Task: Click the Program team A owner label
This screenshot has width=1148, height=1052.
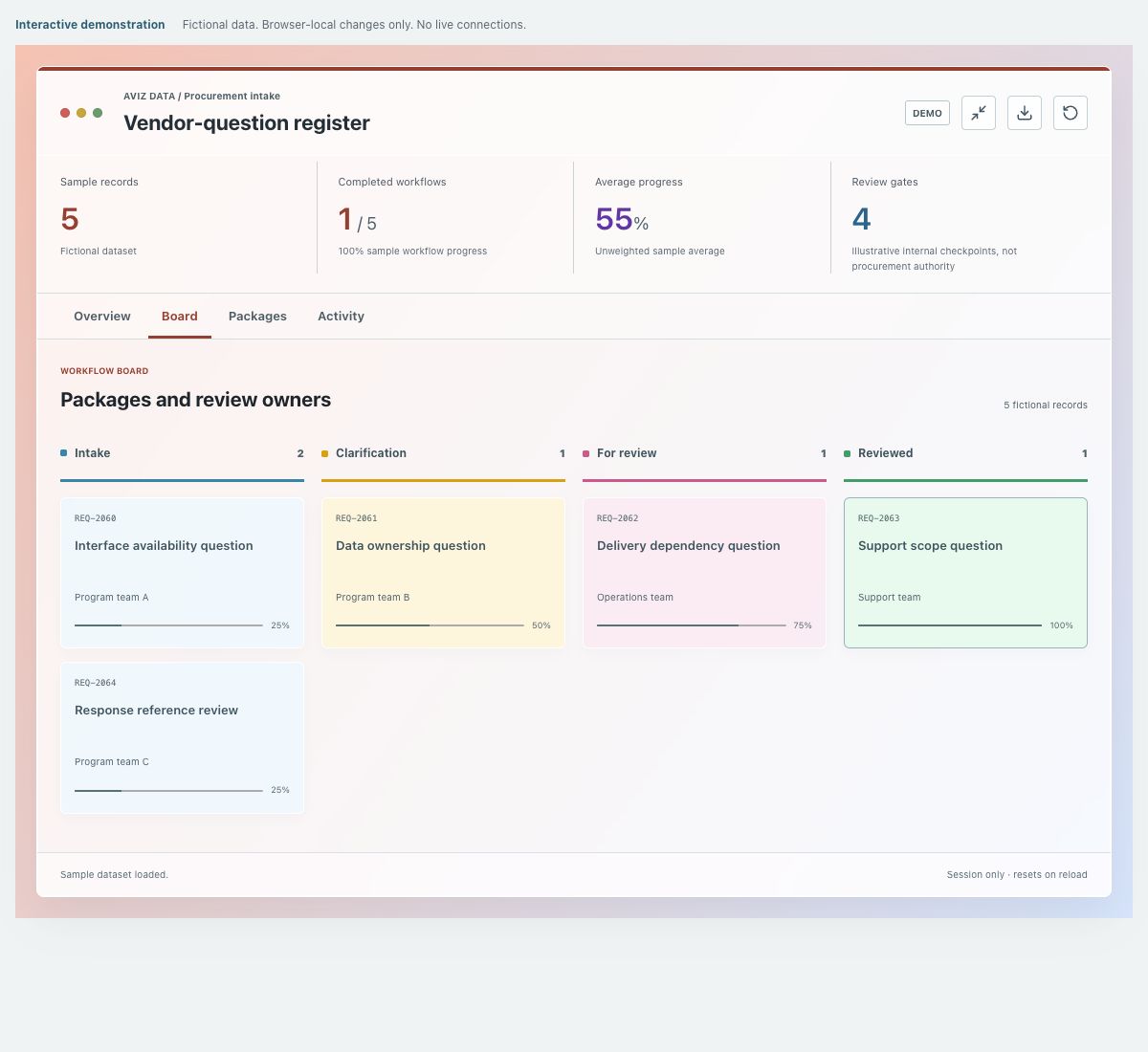Action: 112,598
